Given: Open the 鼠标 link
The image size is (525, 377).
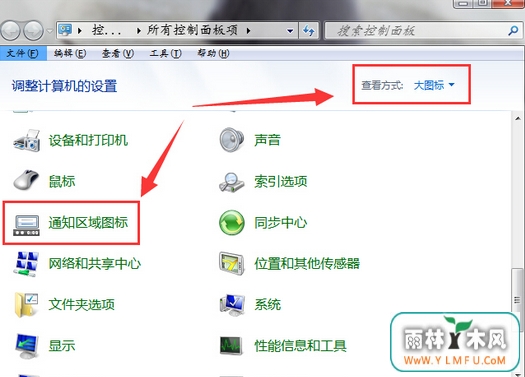Looking at the screenshot, I should click(x=62, y=181).
